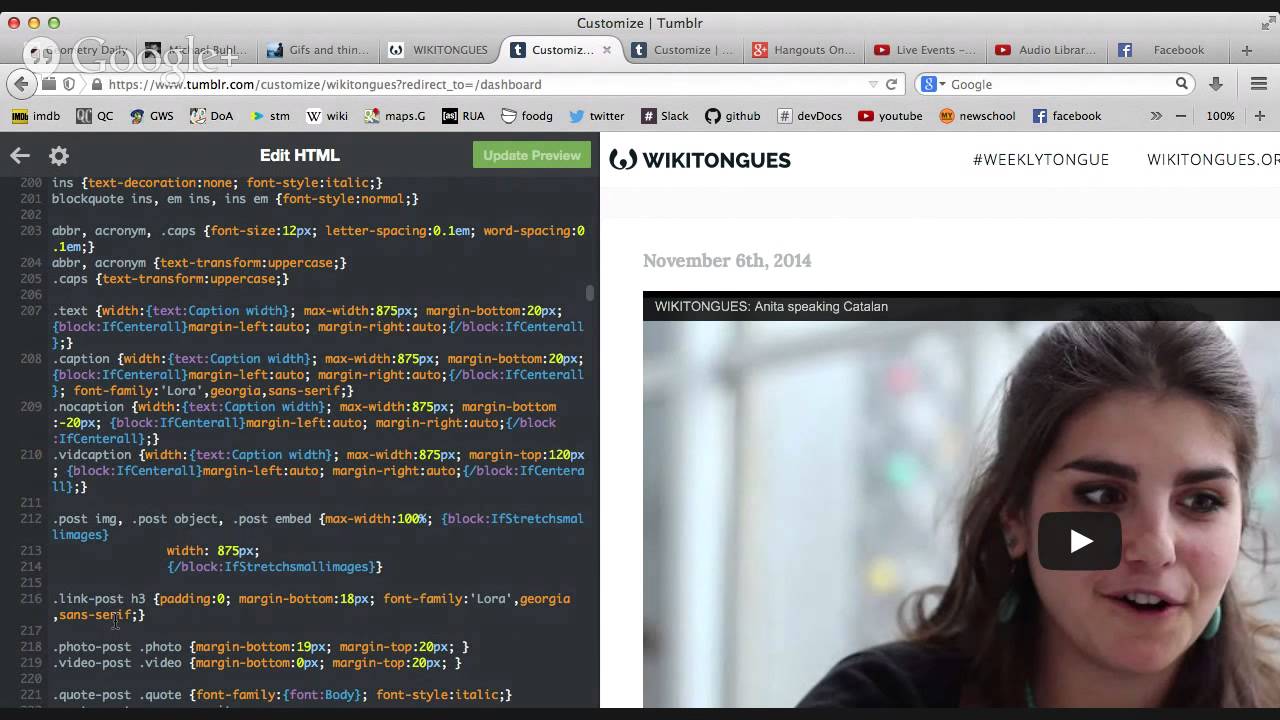This screenshot has height=720, width=1280.
Task: Switch to the WIKITONGUES tab
Action: coord(440,50)
